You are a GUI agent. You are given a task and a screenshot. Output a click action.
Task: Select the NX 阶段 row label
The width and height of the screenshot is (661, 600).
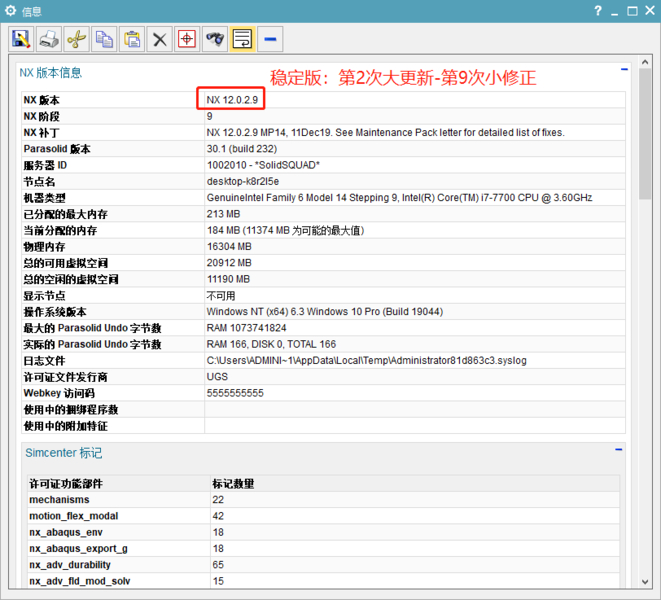pyautogui.click(x=41, y=116)
